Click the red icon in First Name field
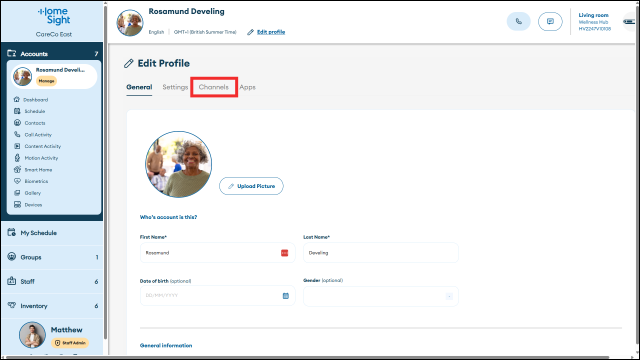This screenshot has width=640, height=360. coord(284,253)
